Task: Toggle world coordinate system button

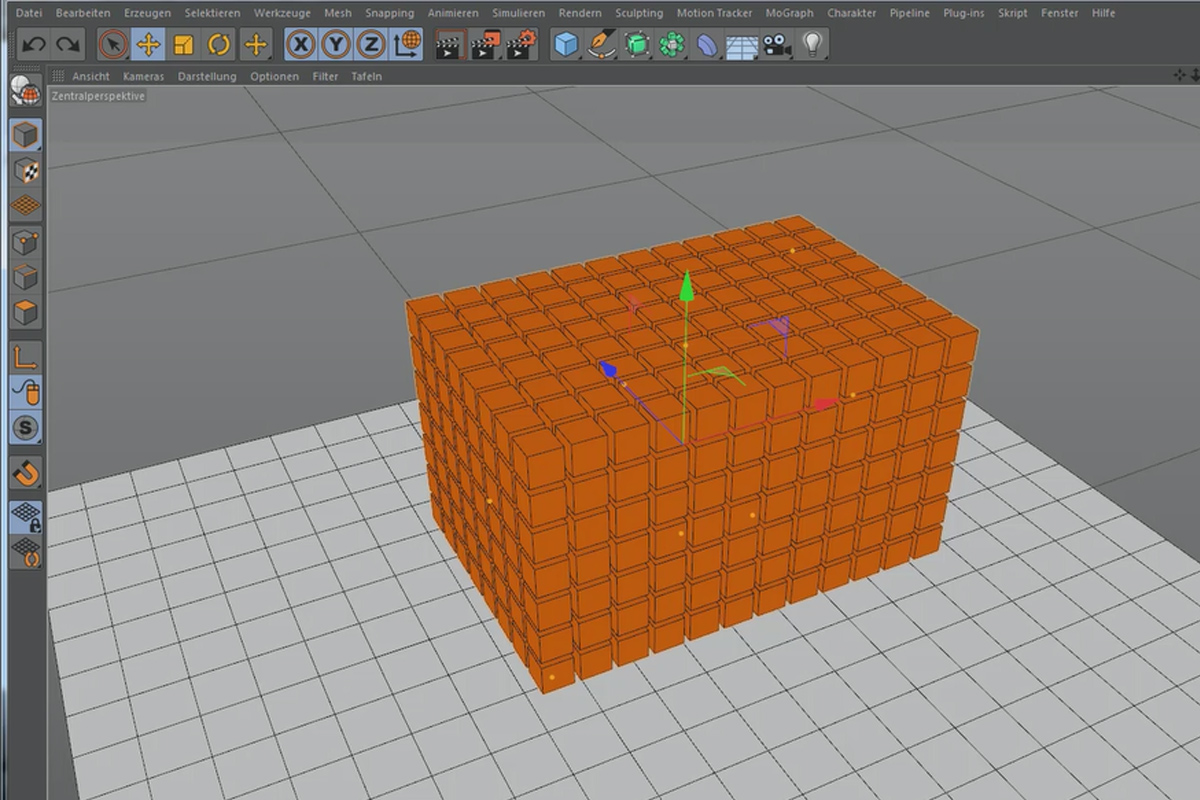Action: point(407,44)
